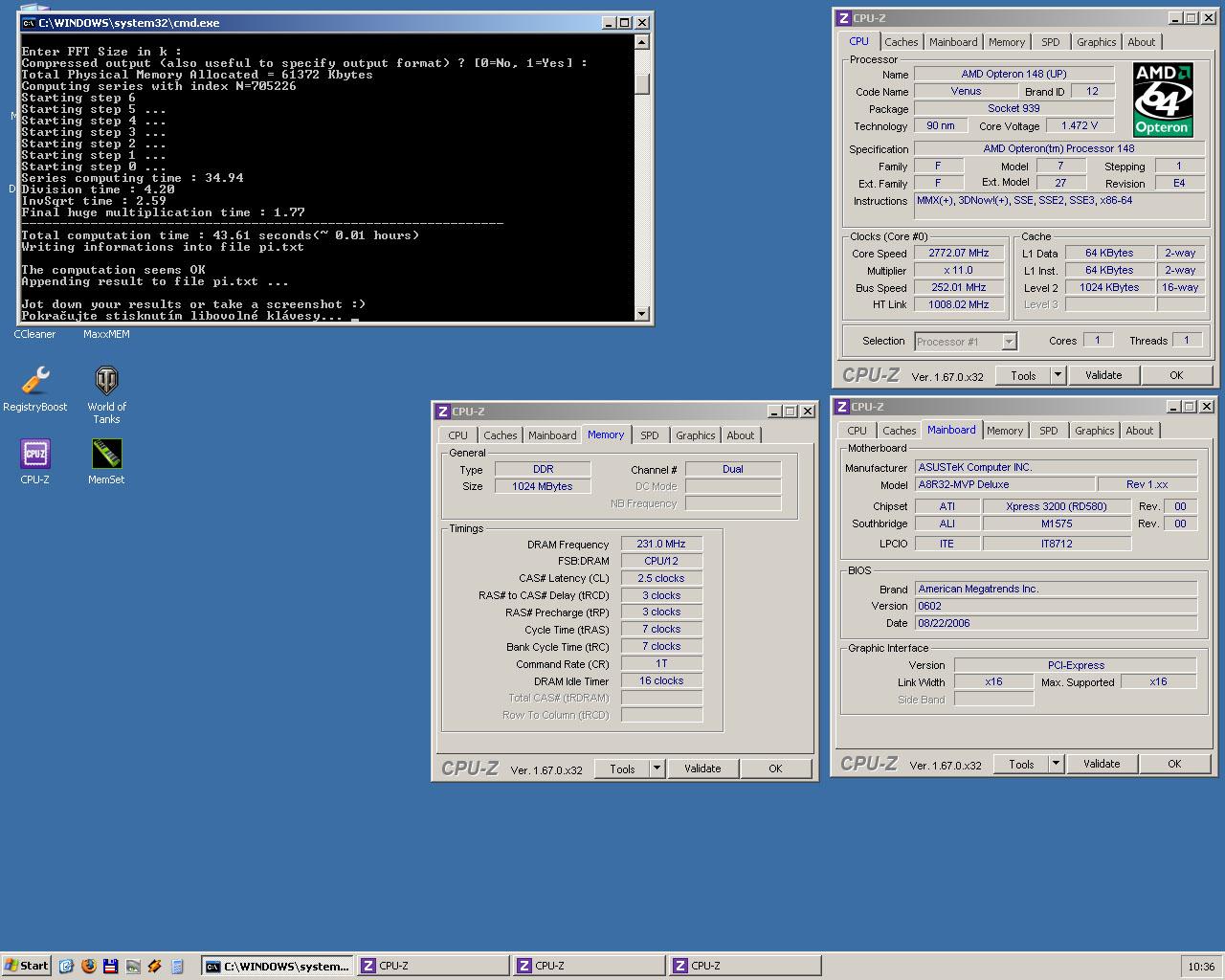Screen dimensions: 1225x980
Task: Open Tools dropdown arrow in Memory window
Action: pyautogui.click(x=657, y=768)
